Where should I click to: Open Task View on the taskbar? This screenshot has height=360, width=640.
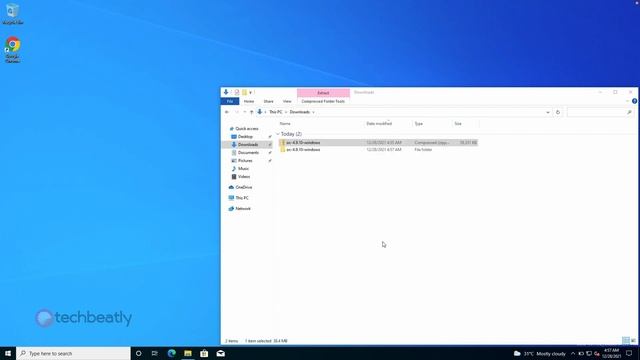155,353
